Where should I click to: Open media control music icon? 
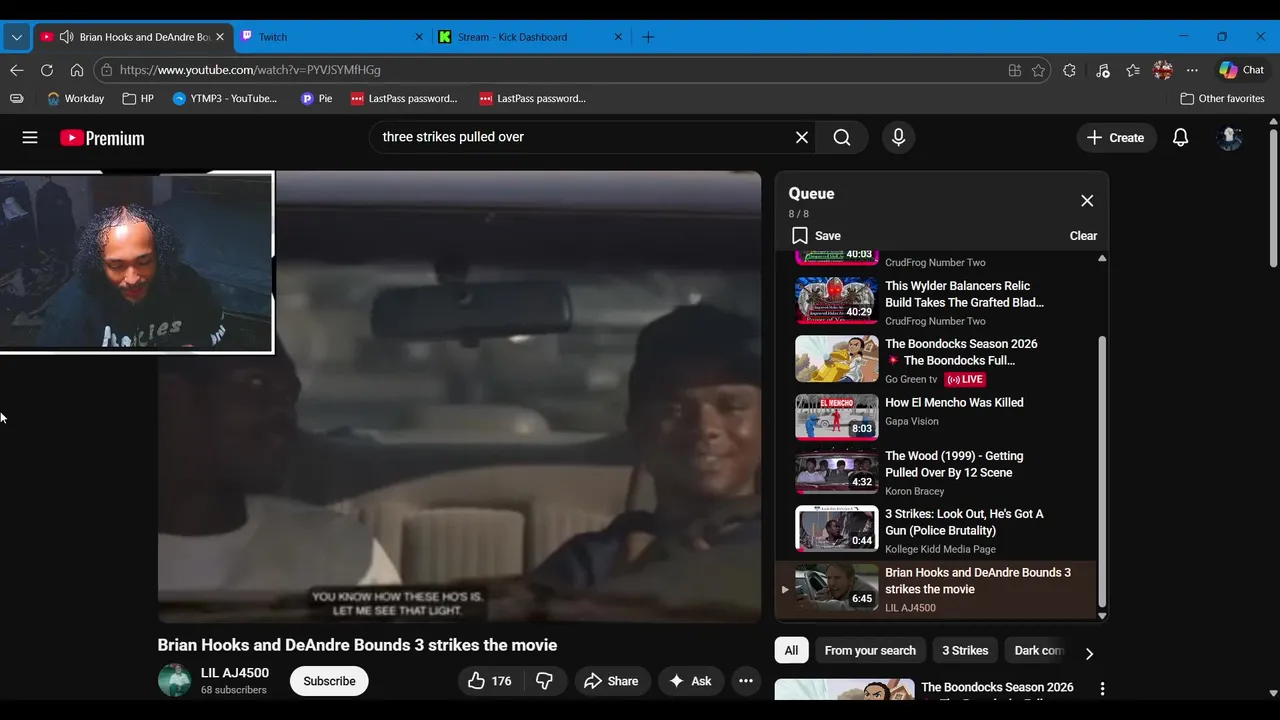pyautogui.click(x=1102, y=70)
